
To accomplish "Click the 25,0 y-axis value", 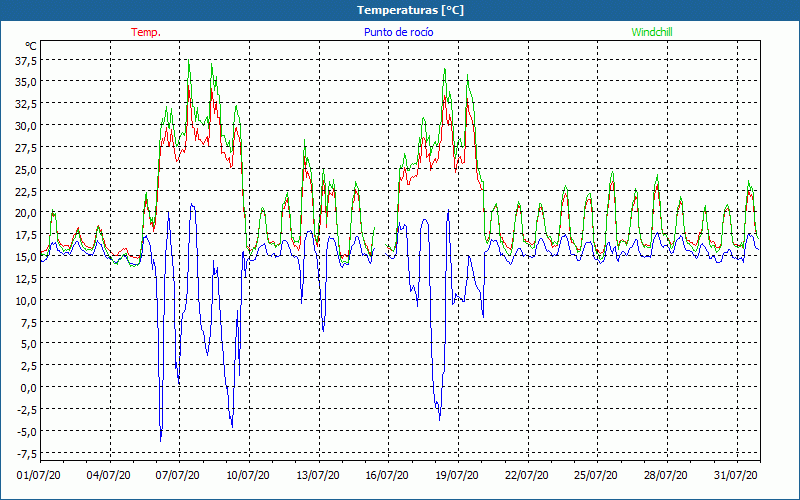I will (26, 169).
